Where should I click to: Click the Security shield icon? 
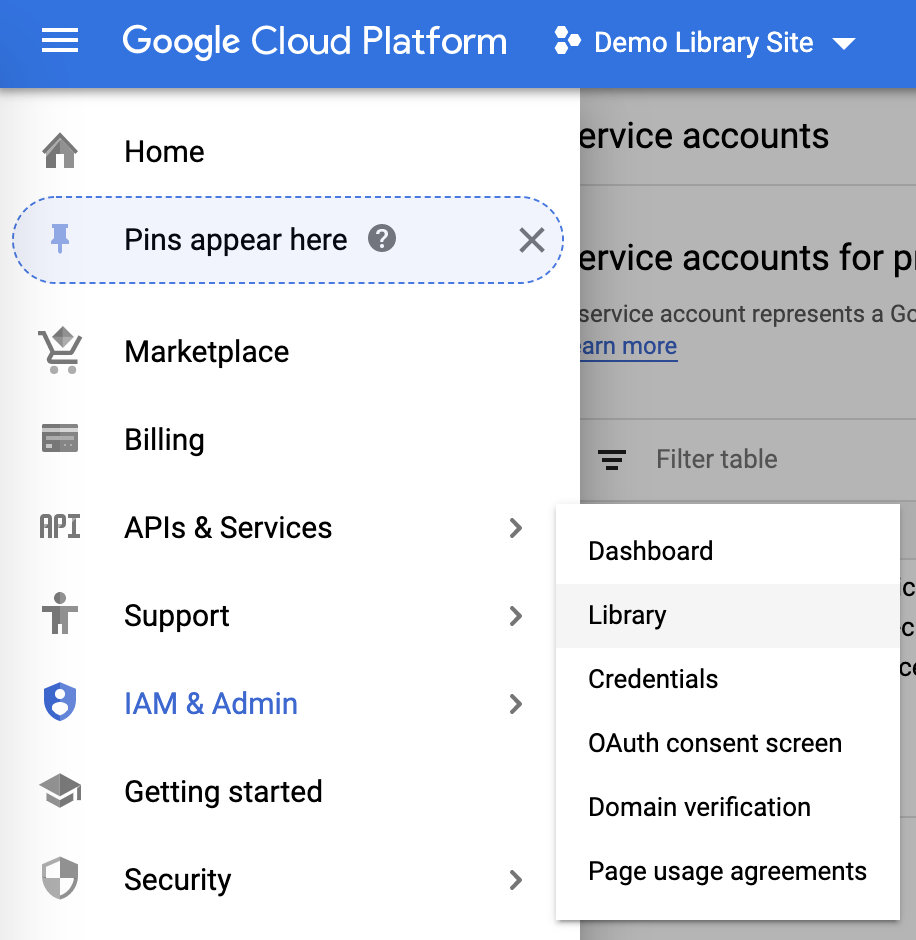point(60,879)
